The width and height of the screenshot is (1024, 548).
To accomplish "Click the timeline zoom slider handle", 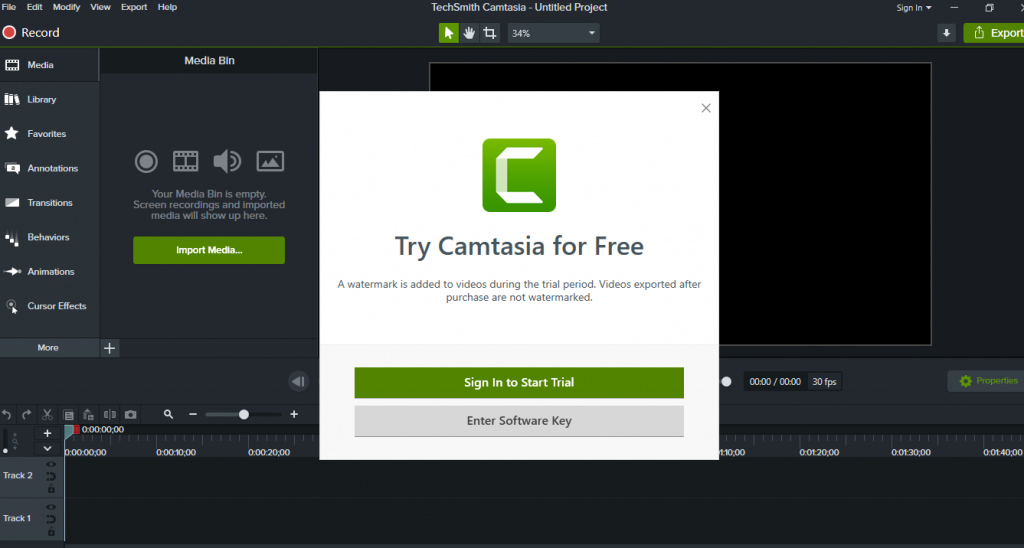I will click(x=244, y=414).
